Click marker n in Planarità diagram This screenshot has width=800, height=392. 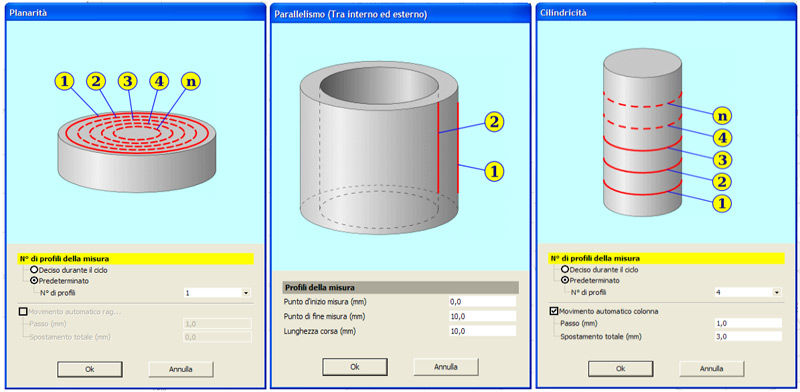pos(190,81)
